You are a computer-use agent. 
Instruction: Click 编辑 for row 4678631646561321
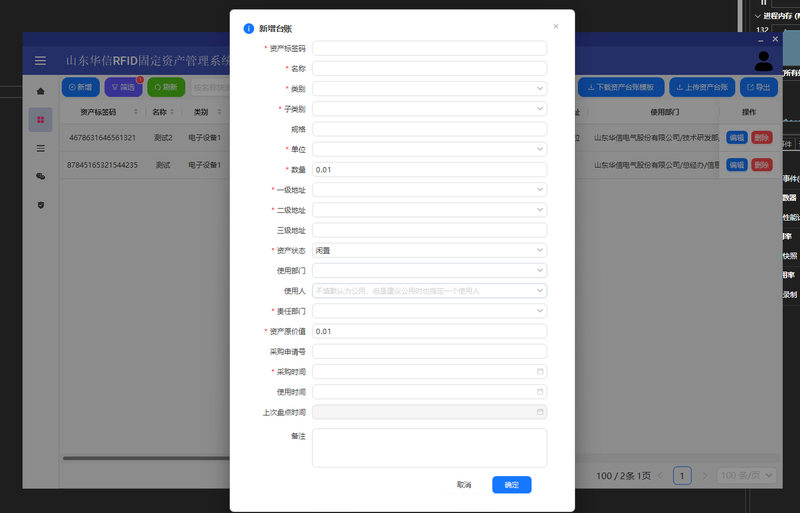click(737, 137)
